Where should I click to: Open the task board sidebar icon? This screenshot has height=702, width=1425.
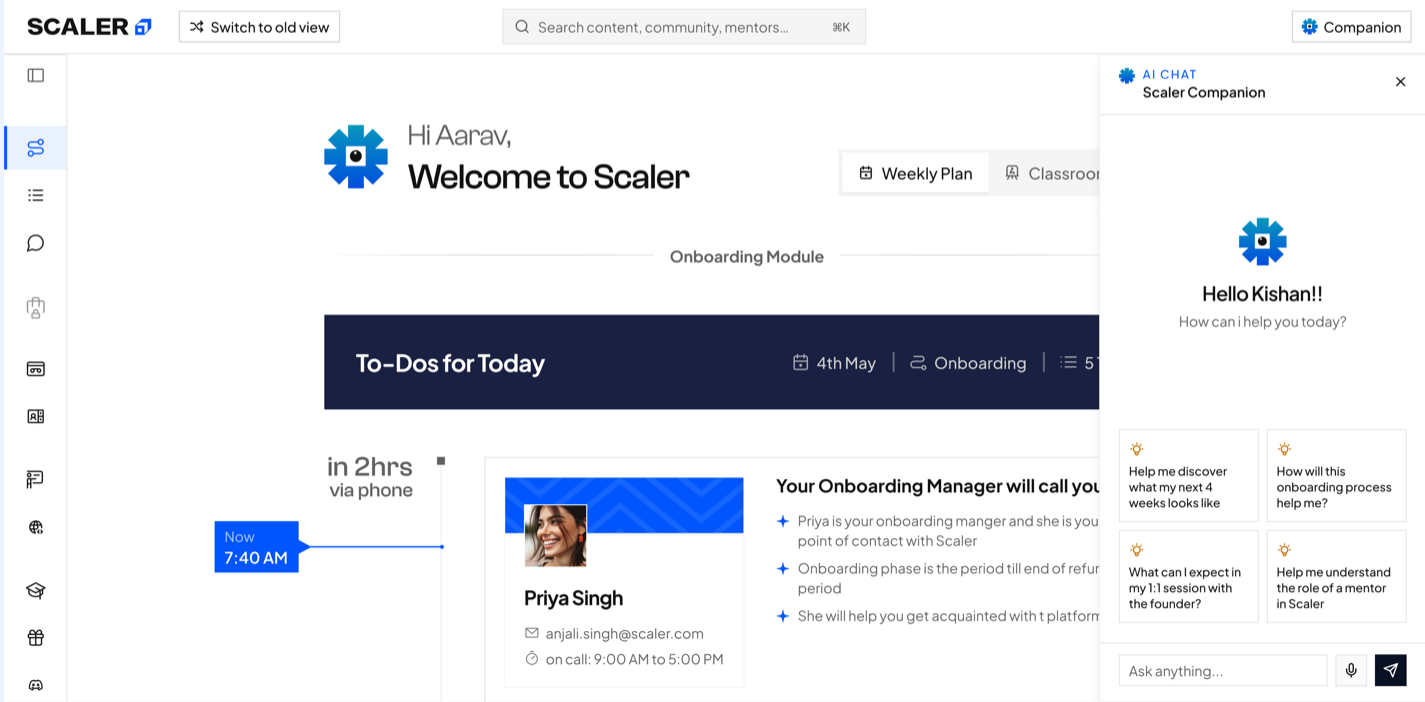pos(36,479)
